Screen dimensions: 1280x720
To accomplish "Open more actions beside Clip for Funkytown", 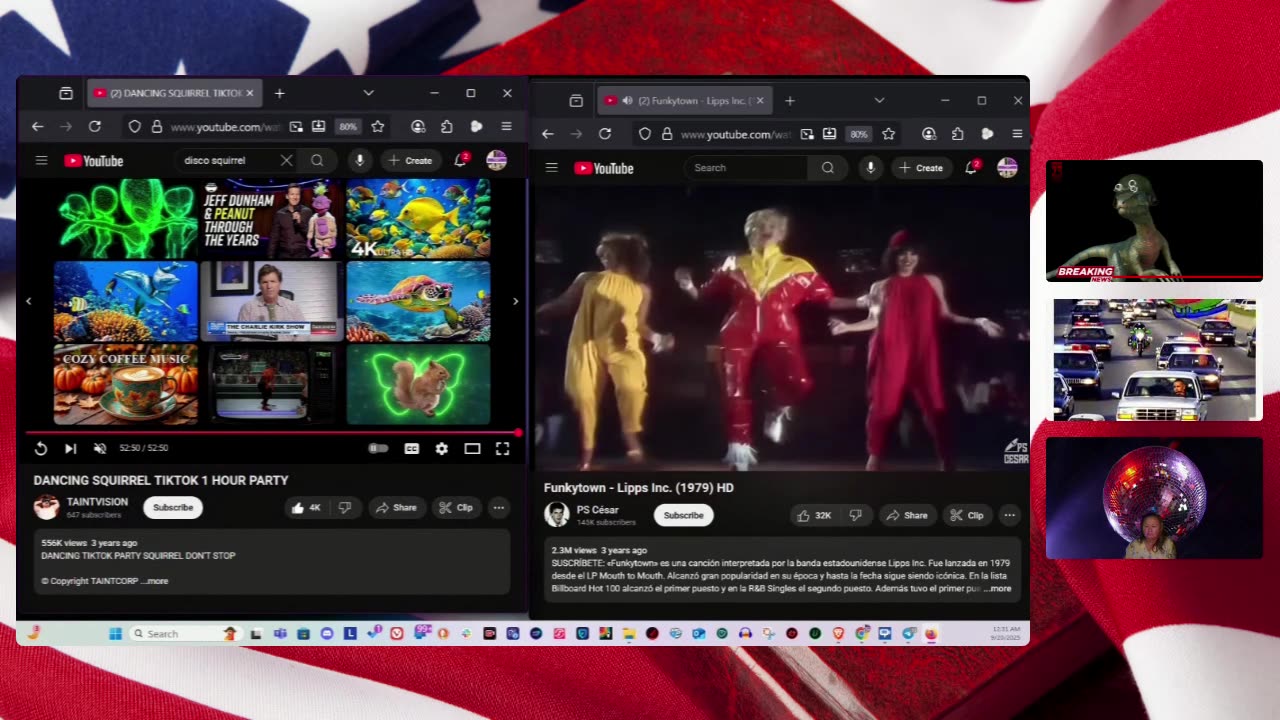I will click(x=1009, y=516).
